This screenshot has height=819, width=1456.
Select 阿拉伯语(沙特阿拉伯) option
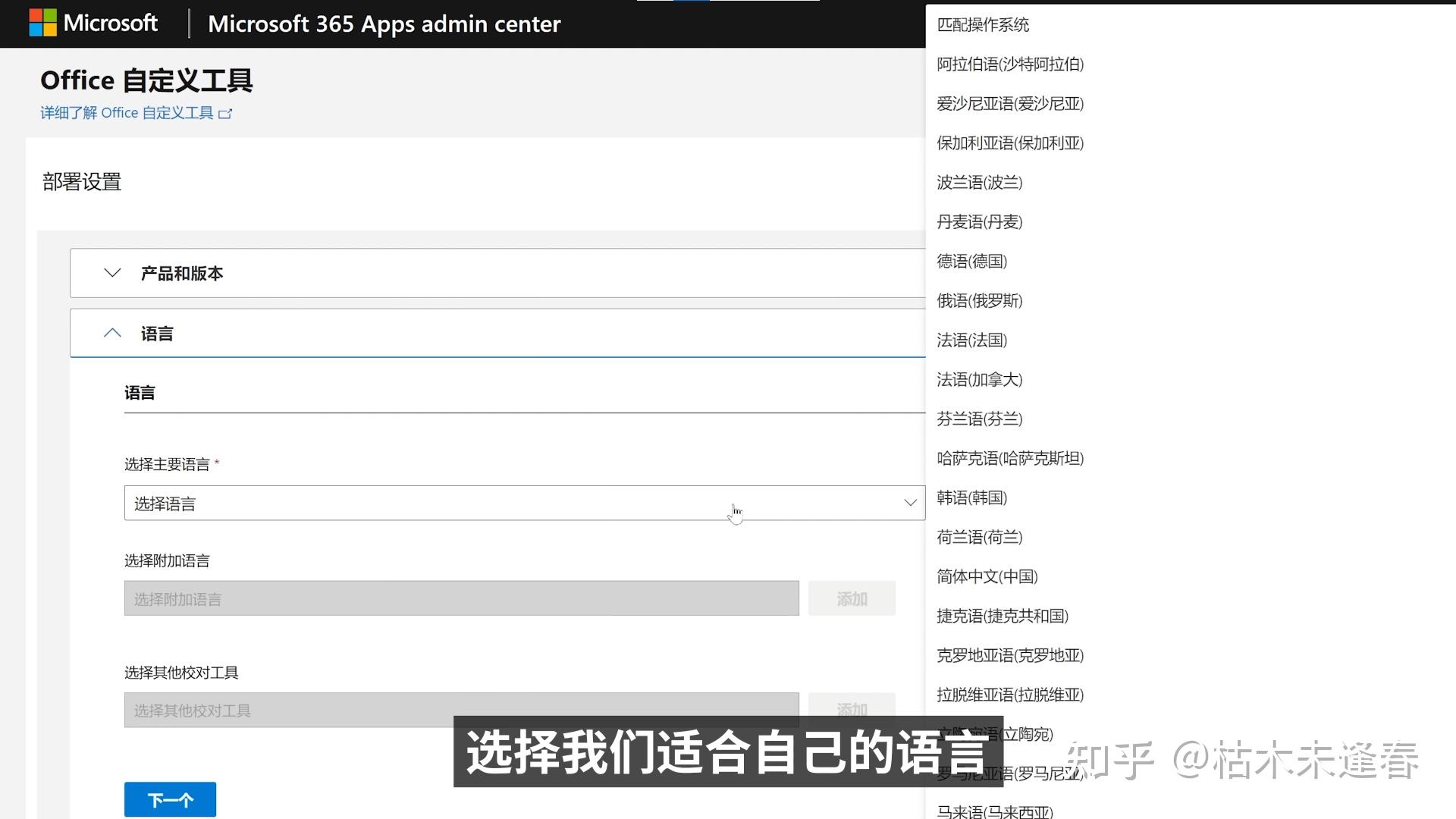tap(1010, 64)
